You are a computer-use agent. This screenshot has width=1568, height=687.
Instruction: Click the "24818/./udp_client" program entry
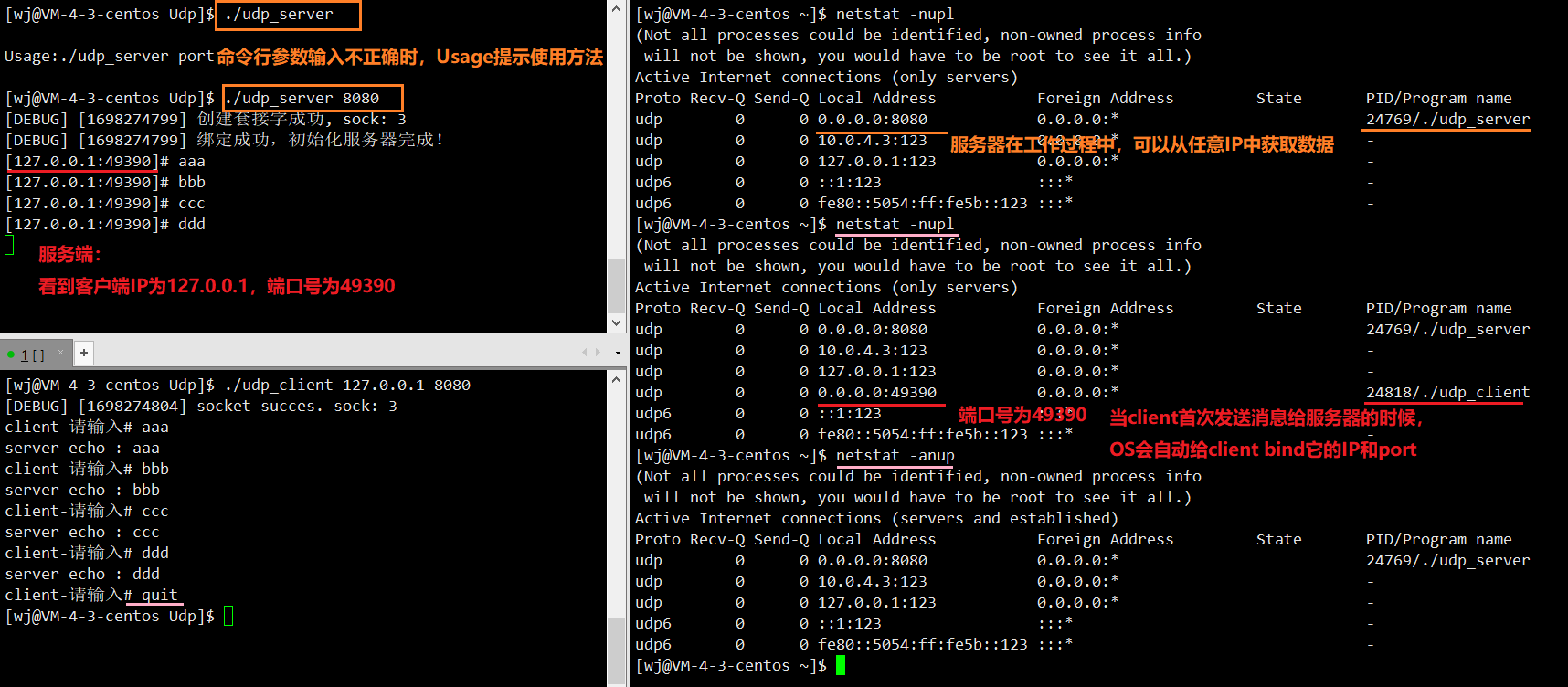1447,392
